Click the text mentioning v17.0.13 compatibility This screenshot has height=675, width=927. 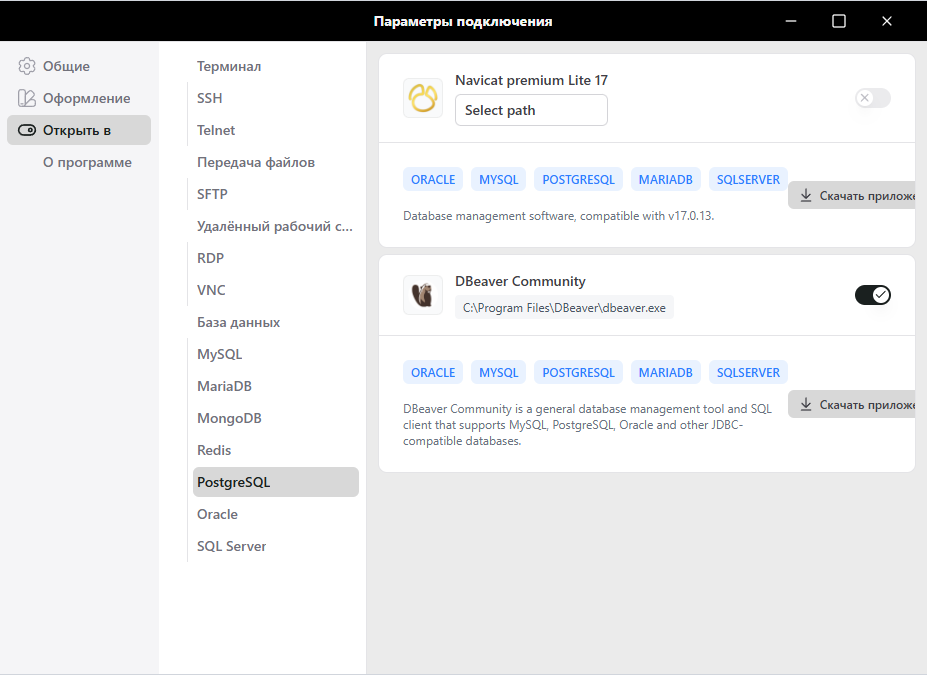pos(559,216)
